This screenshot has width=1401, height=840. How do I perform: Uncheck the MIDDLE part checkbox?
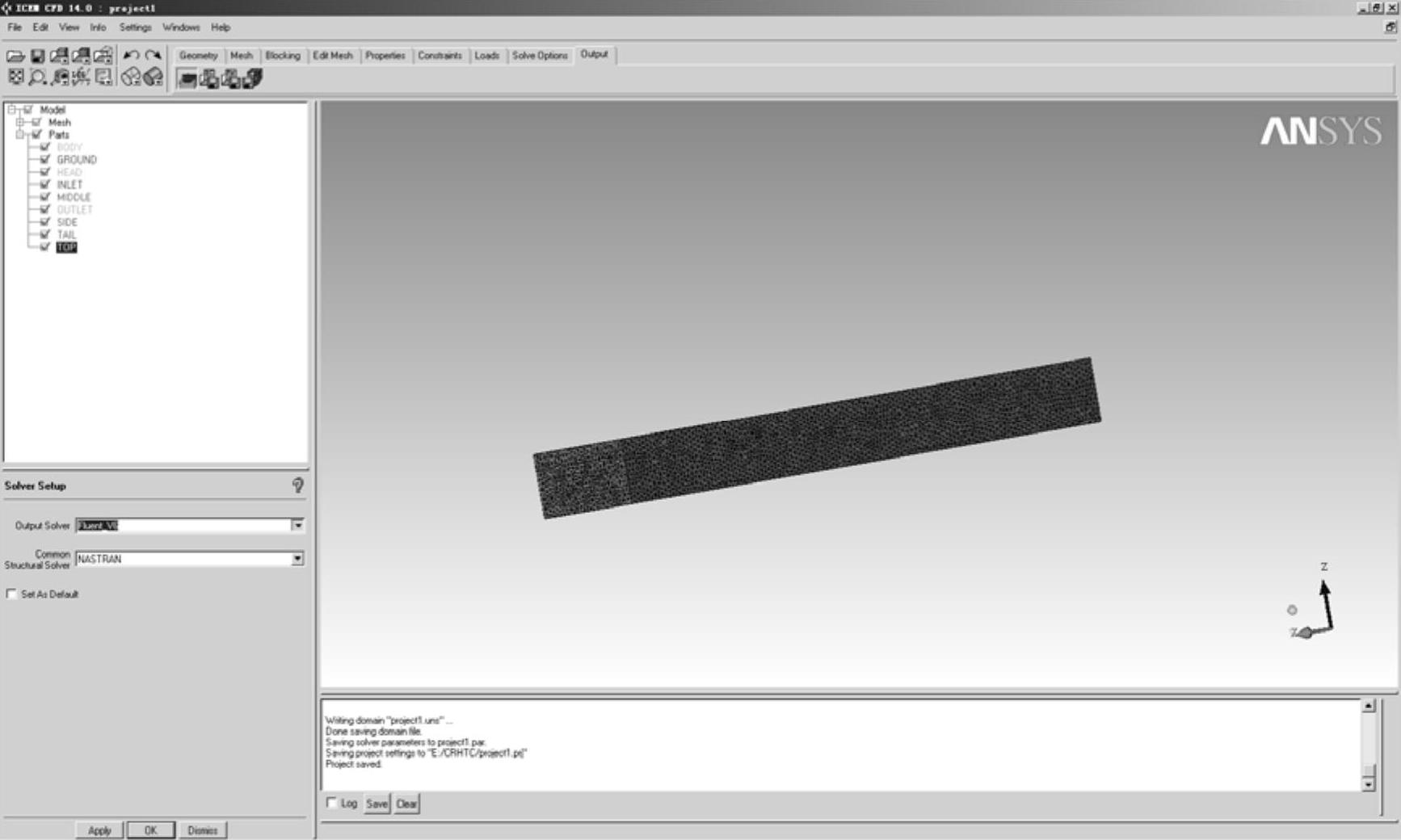click(x=45, y=197)
